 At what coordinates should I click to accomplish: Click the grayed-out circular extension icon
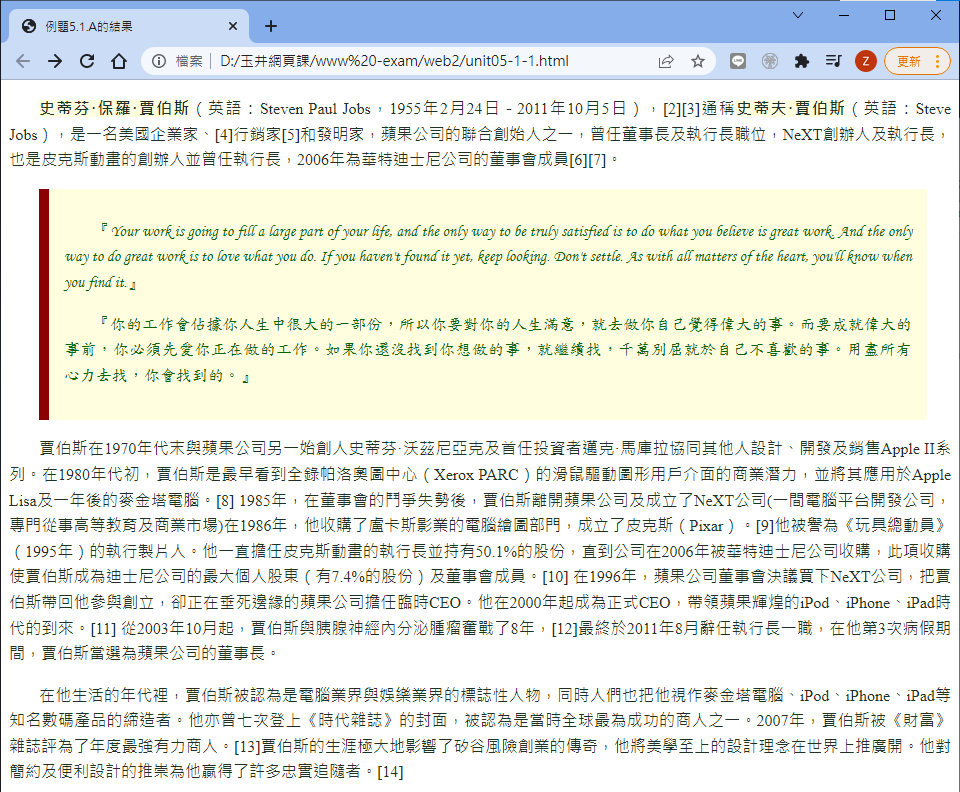tap(769, 61)
